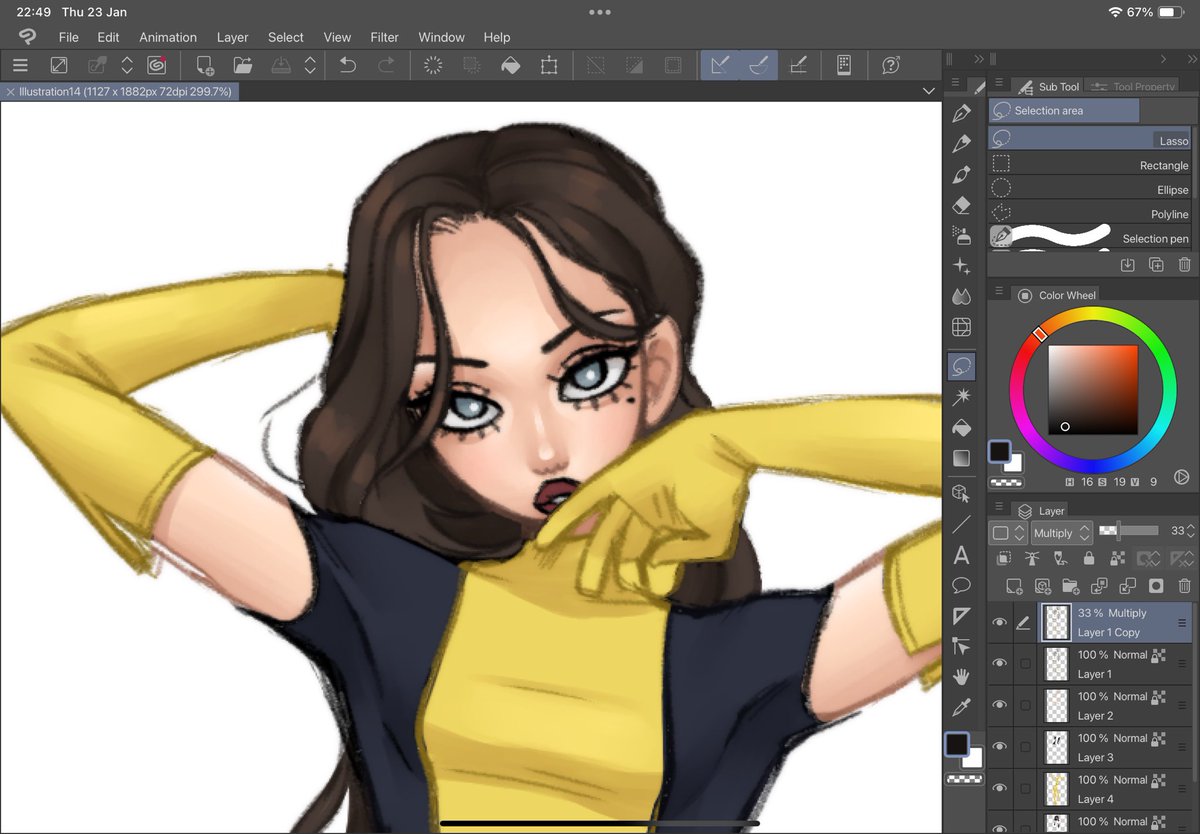Lock the Layer 1 Copy layer
Screen dimensions: 1200x834
pos(1088,558)
